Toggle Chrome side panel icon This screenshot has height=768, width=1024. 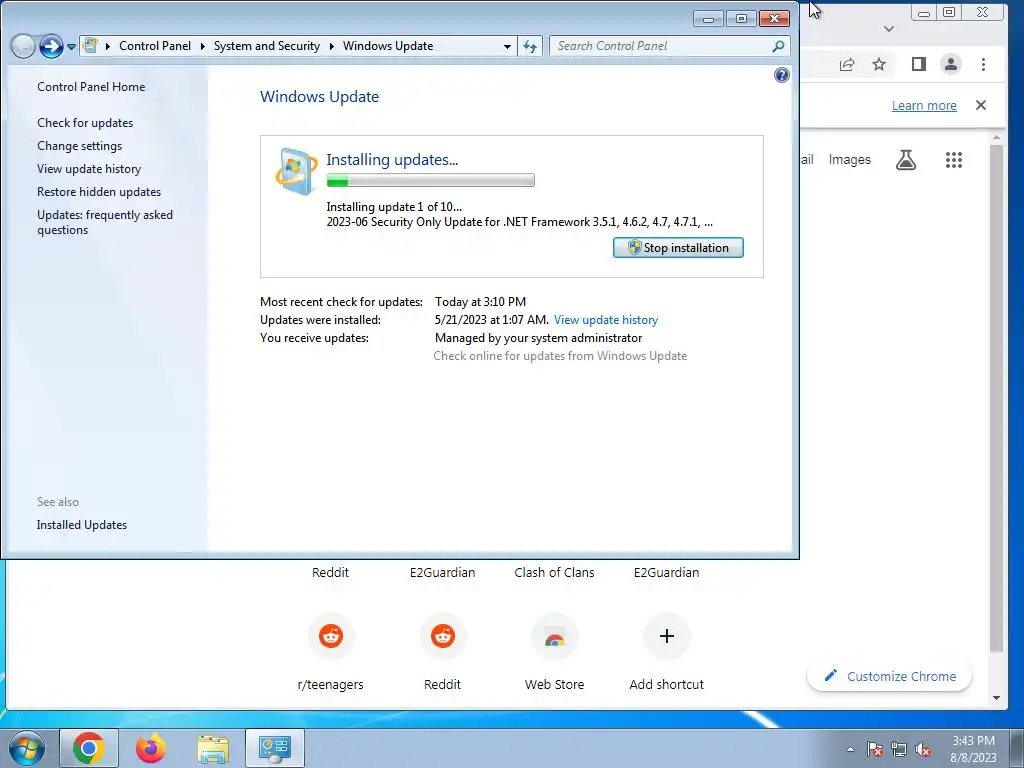[919, 64]
